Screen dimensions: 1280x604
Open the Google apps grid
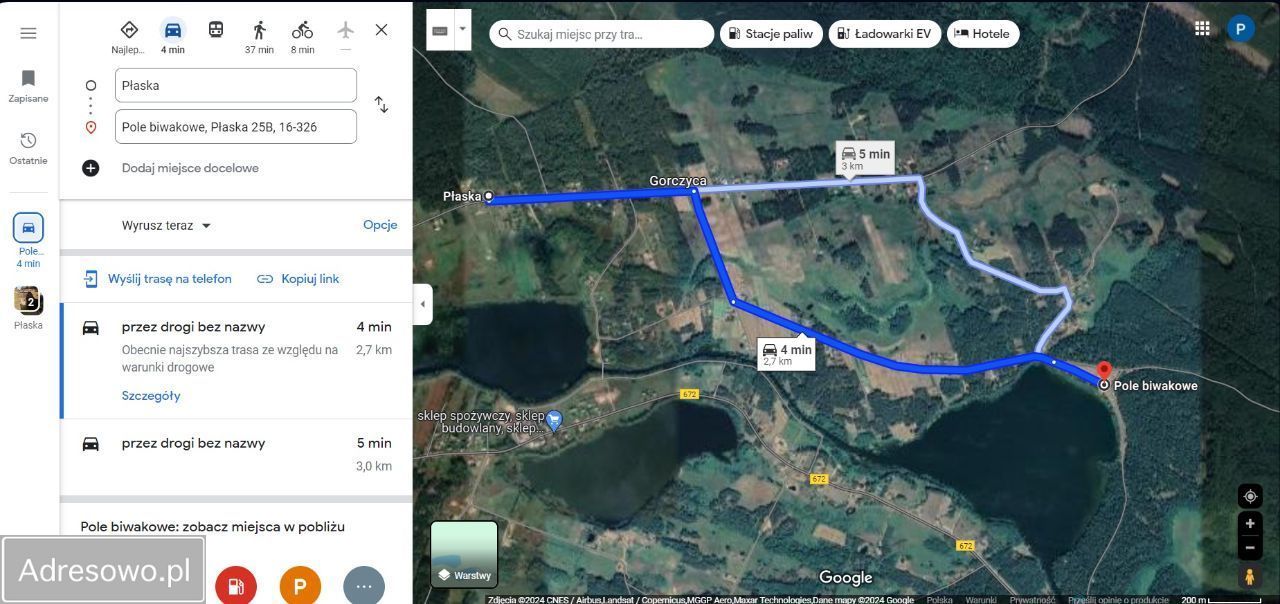[x=1203, y=29]
